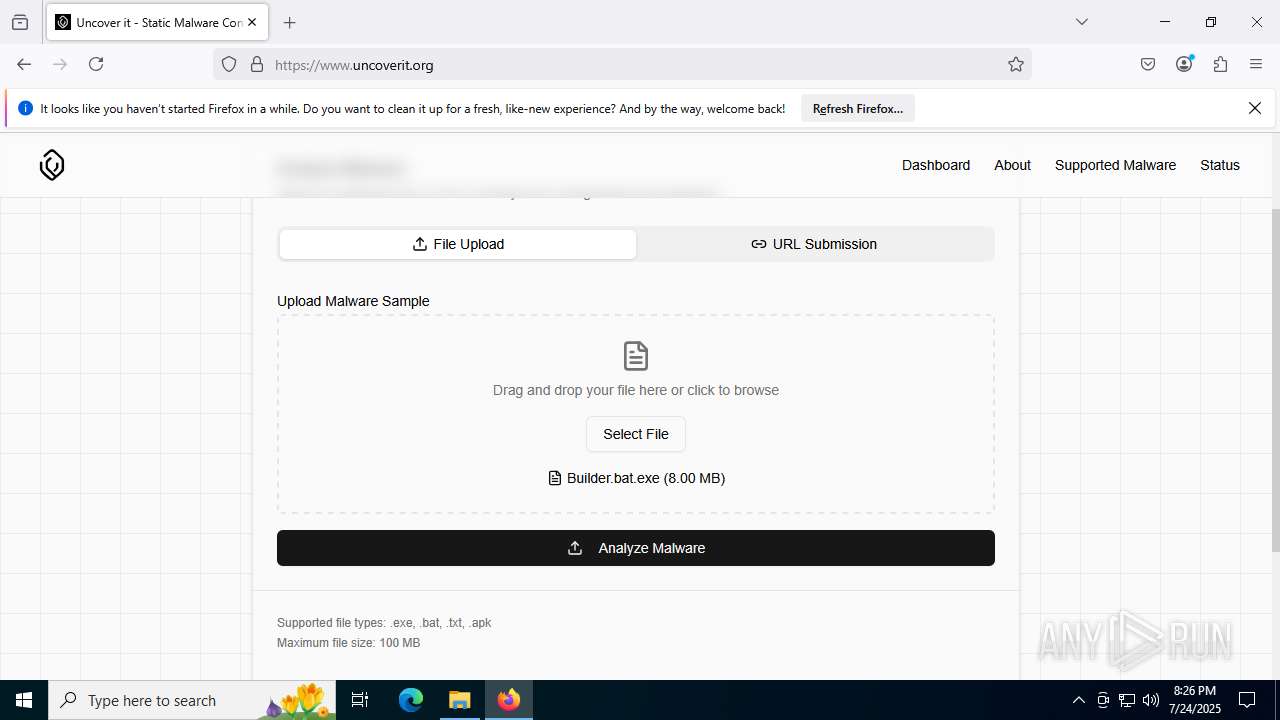This screenshot has height=720, width=1280.
Task: Open the Status page
Action: [x=1220, y=165]
